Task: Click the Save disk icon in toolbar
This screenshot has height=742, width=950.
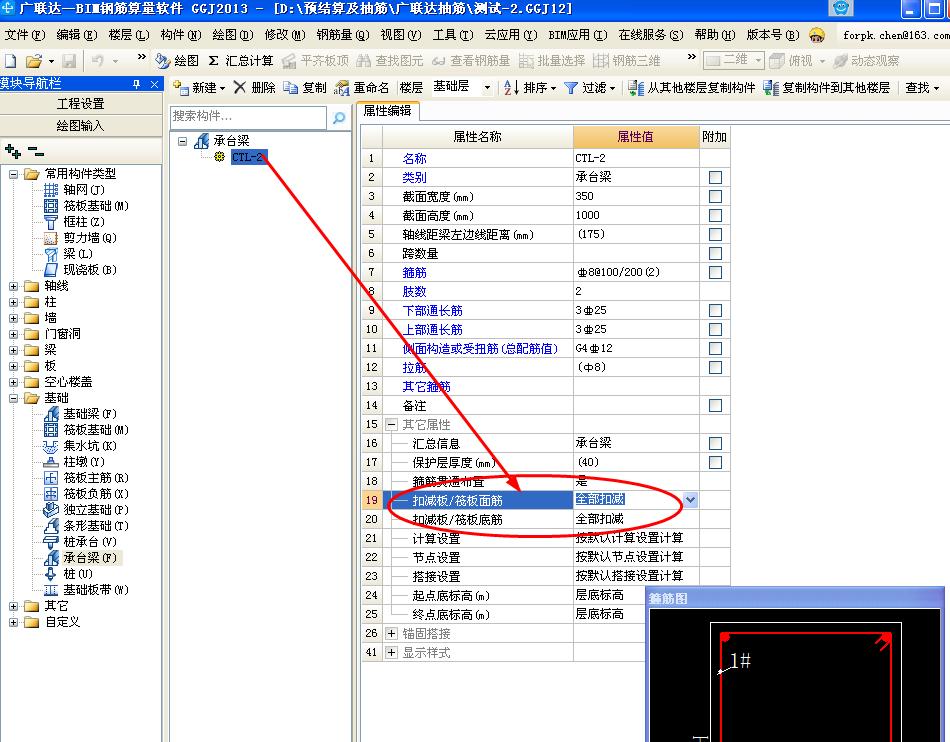Action: coord(69,61)
